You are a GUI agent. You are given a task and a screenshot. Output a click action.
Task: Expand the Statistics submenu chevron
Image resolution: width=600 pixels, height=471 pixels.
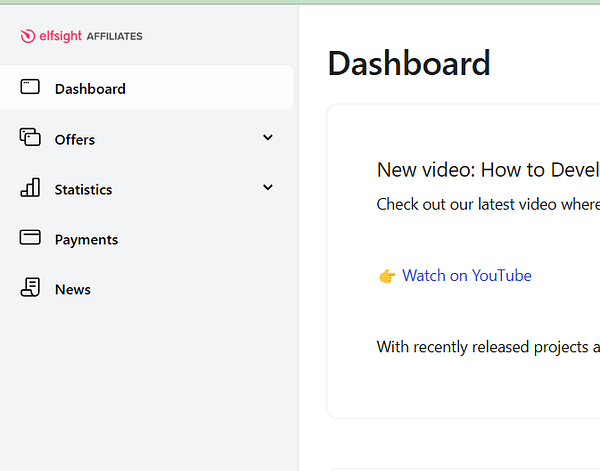coord(268,187)
